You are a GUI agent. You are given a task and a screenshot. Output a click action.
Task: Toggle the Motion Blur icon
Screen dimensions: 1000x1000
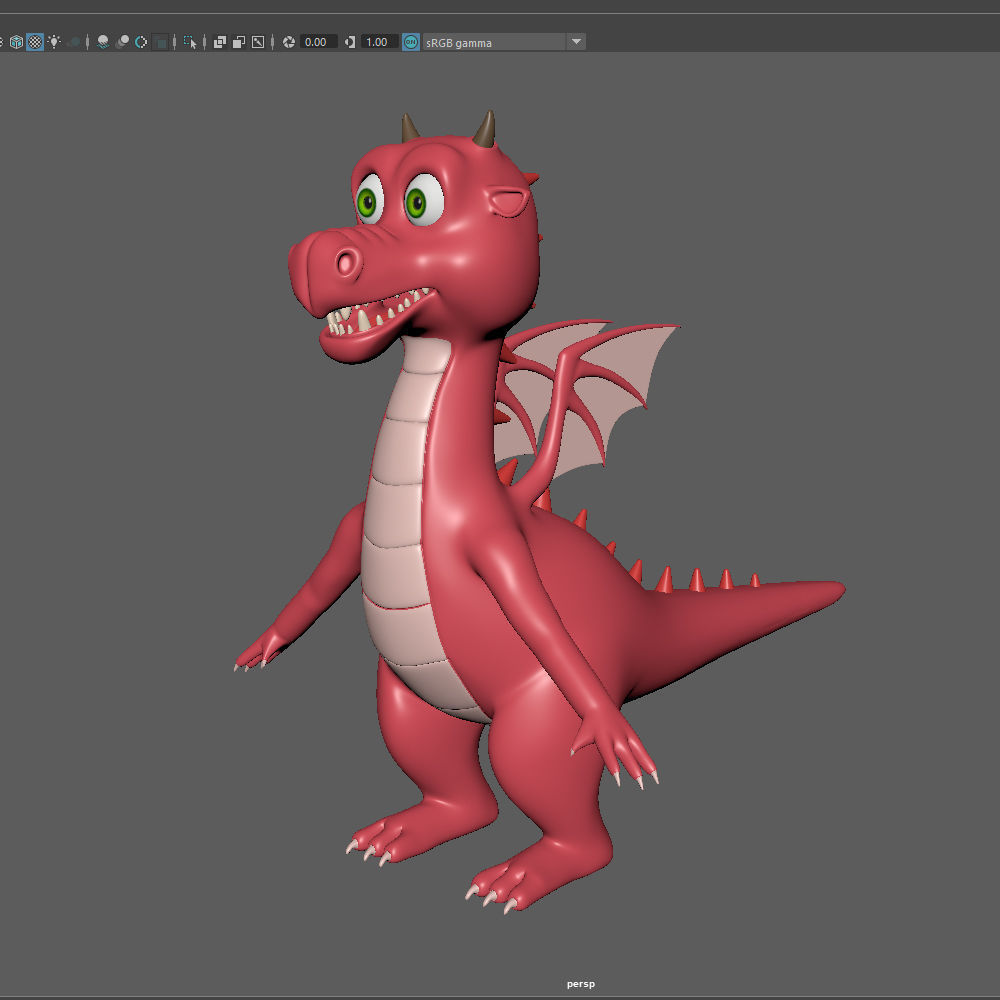[122, 42]
